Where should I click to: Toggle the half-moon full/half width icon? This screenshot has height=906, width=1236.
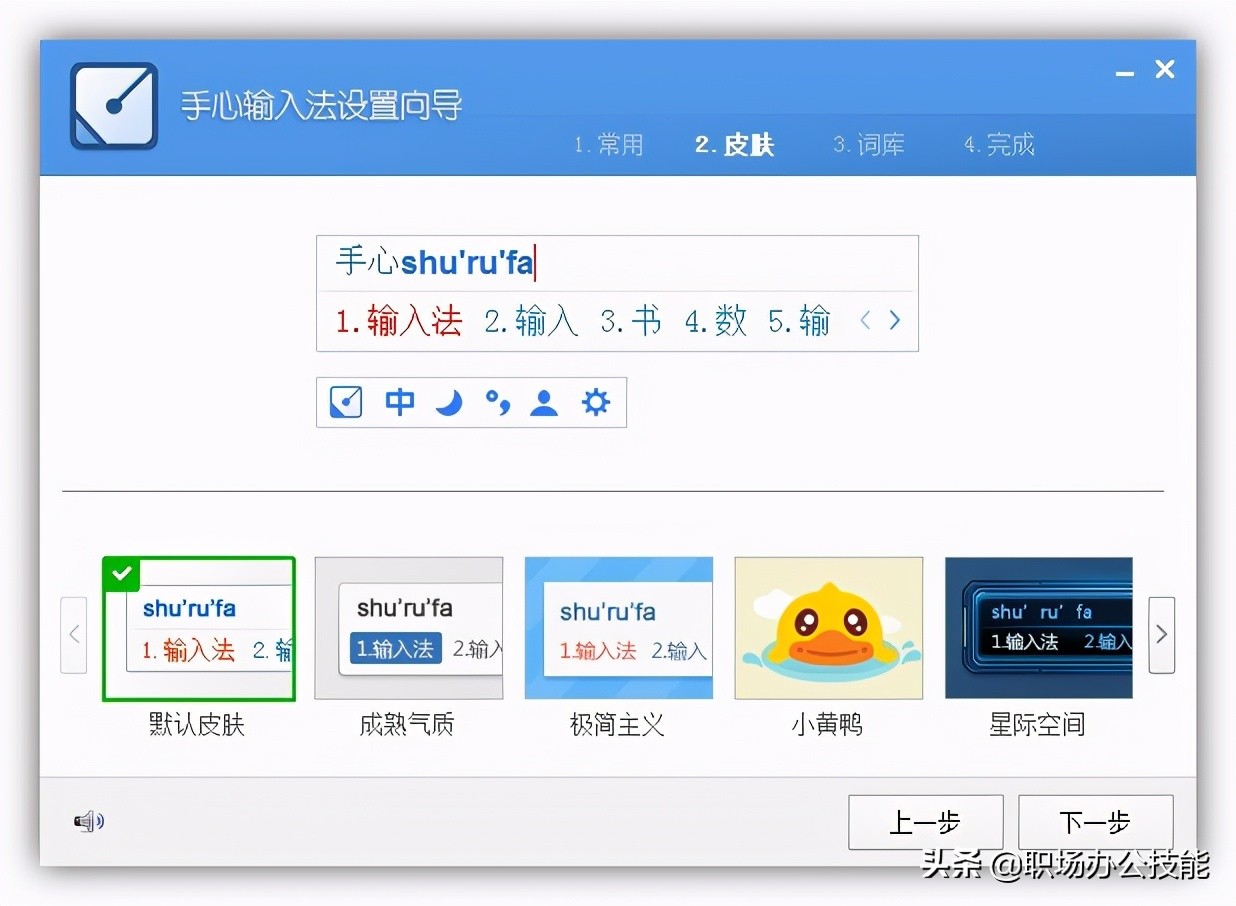(449, 403)
